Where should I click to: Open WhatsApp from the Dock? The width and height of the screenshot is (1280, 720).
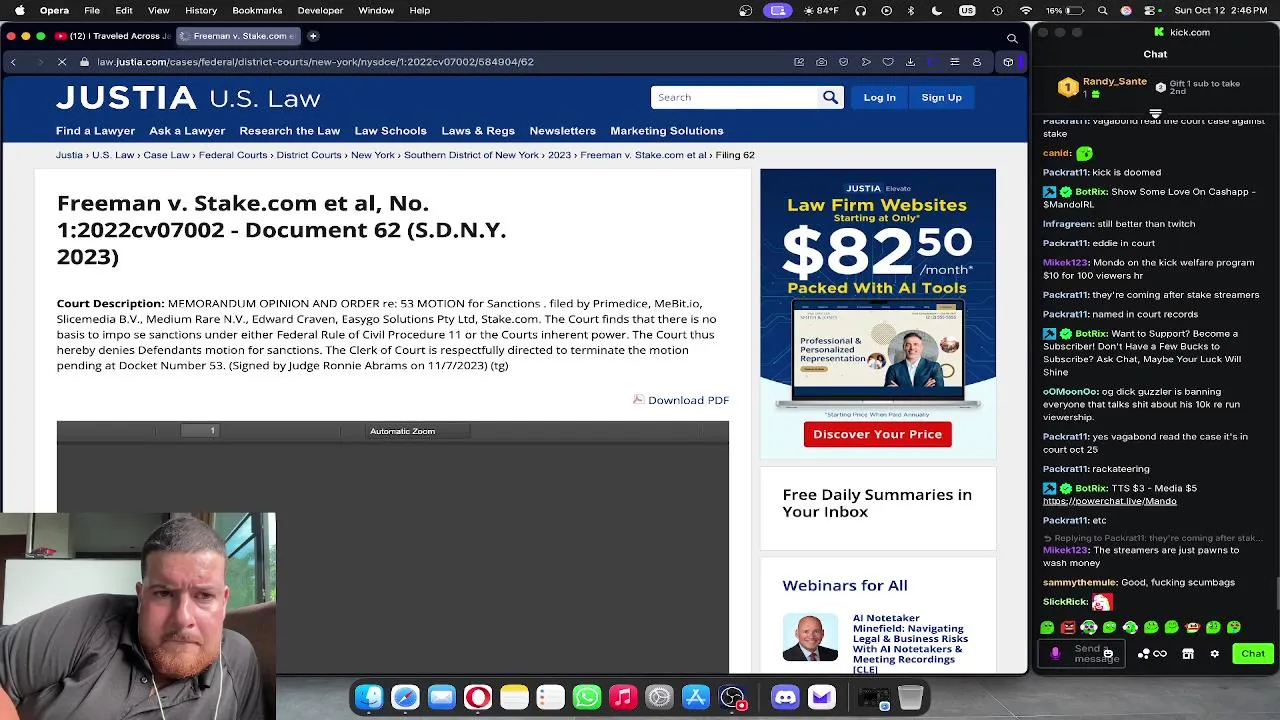587,697
